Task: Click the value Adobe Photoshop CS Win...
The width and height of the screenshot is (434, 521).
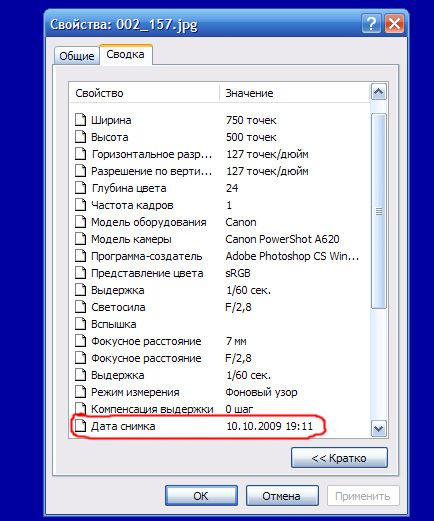Action: pos(292,256)
